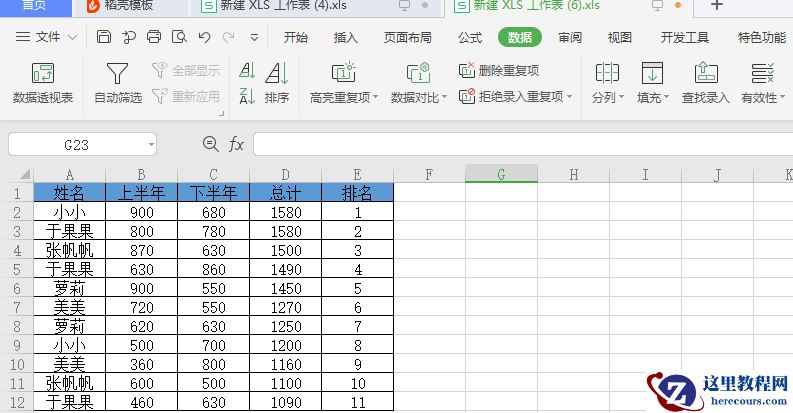The height and width of the screenshot is (413, 793).
Task: Click 拒绝录入重复项 option
Action: (x=511, y=96)
